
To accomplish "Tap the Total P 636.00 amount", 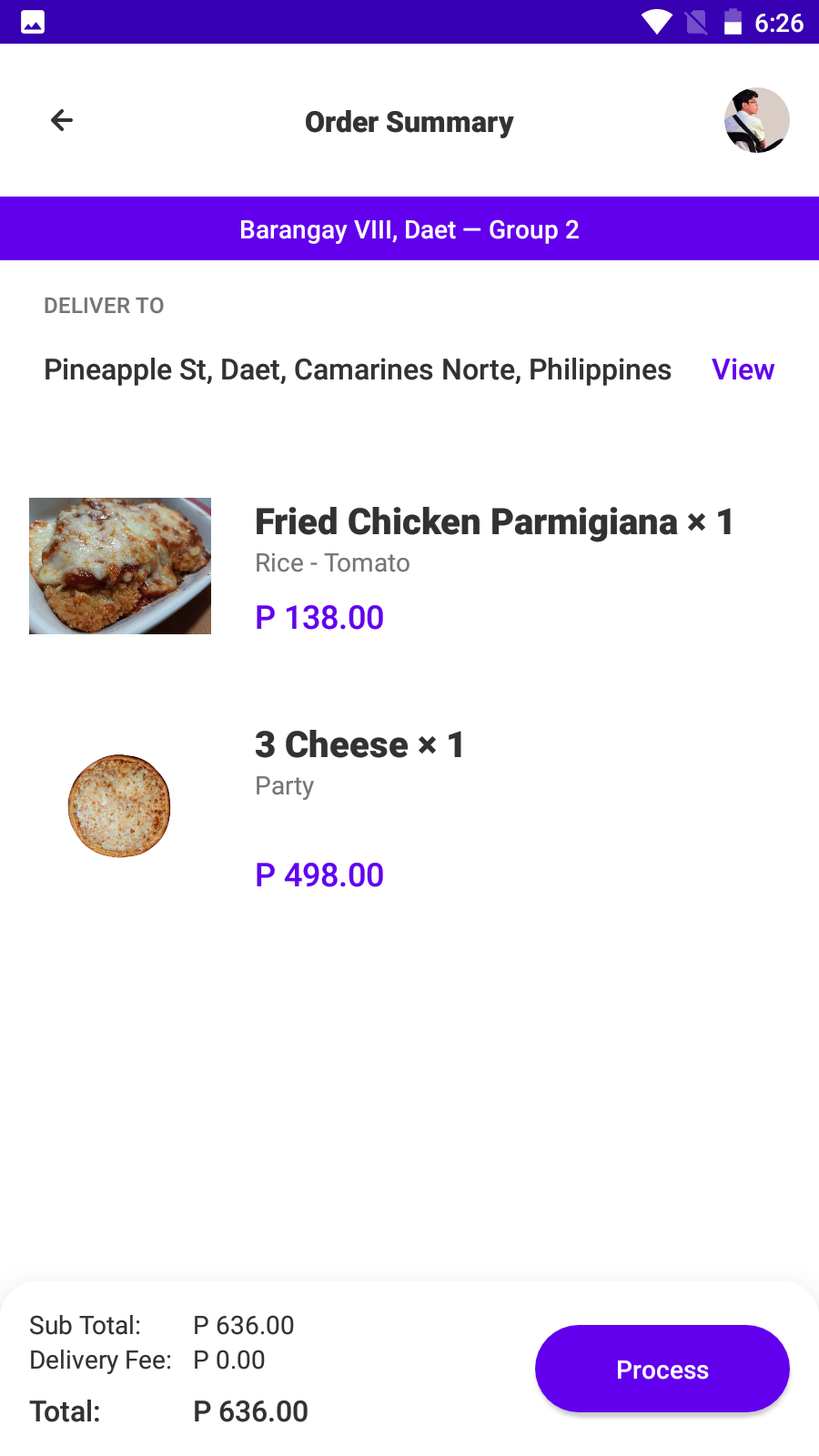I will pyautogui.click(x=250, y=1411).
